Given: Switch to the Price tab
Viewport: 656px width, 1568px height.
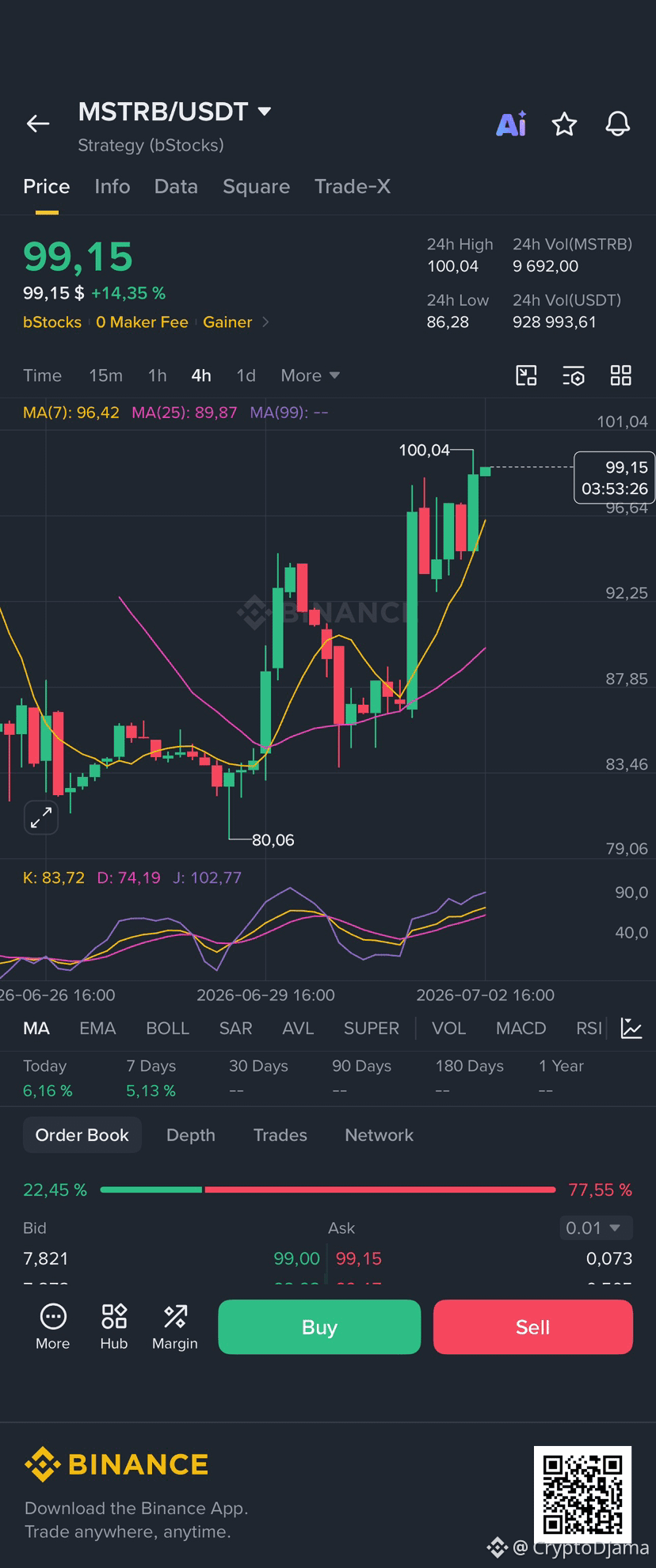Looking at the screenshot, I should 47,186.
